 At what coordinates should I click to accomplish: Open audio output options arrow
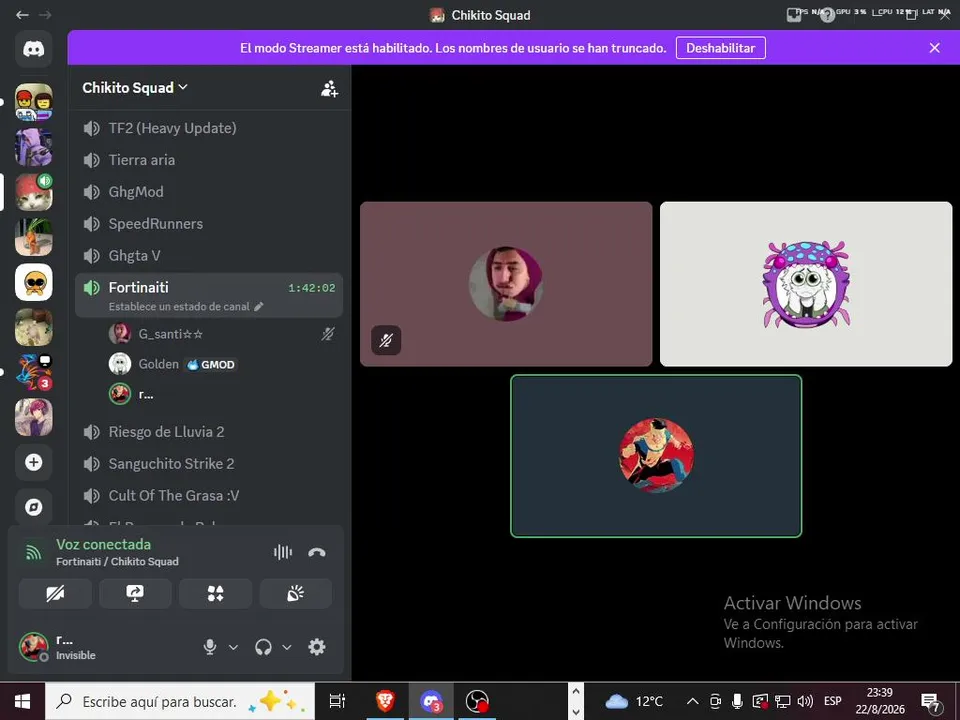click(x=287, y=647)
